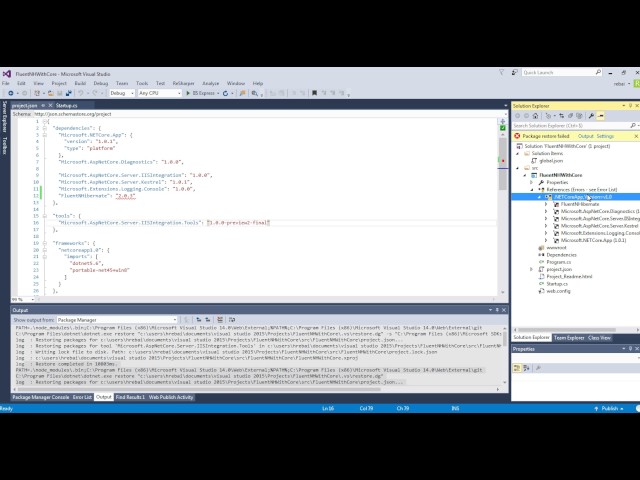The width and height of the screenshot is (640, 480).
Task: Expand the Properties node in Solution Explorer
Action: point(532,182)
